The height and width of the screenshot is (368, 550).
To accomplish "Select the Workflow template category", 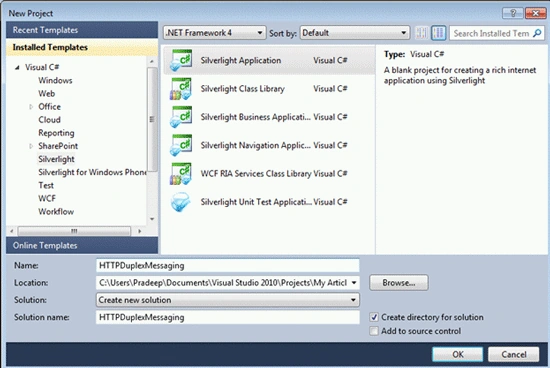I will coord(56,212).
